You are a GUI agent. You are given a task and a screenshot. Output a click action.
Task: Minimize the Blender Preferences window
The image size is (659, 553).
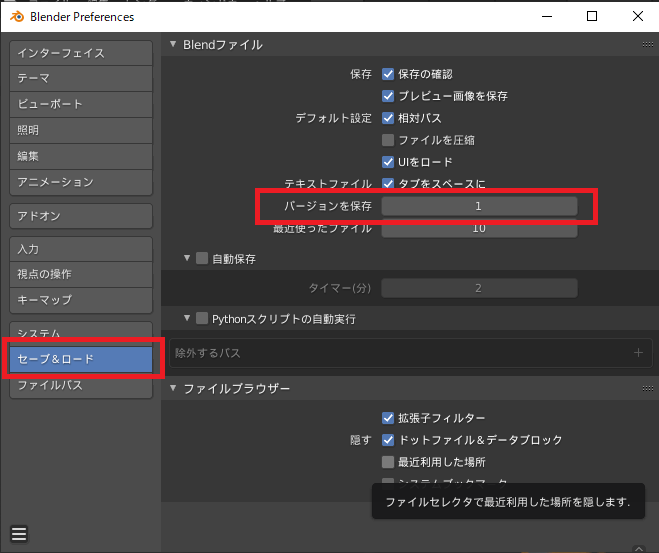point(547,16)
